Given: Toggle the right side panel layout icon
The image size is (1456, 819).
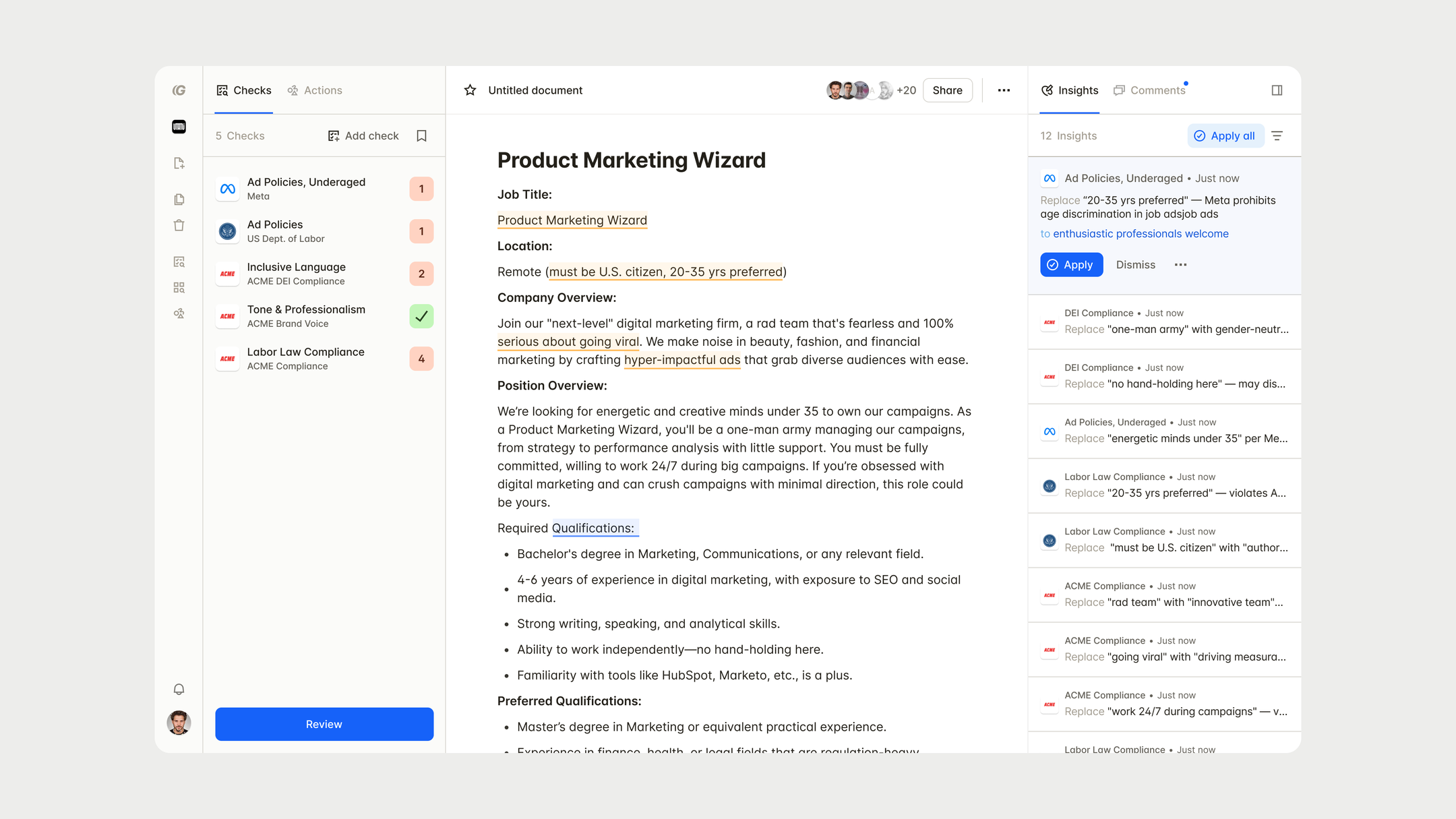Looking at the screenshot, I should click(1277, 90).
